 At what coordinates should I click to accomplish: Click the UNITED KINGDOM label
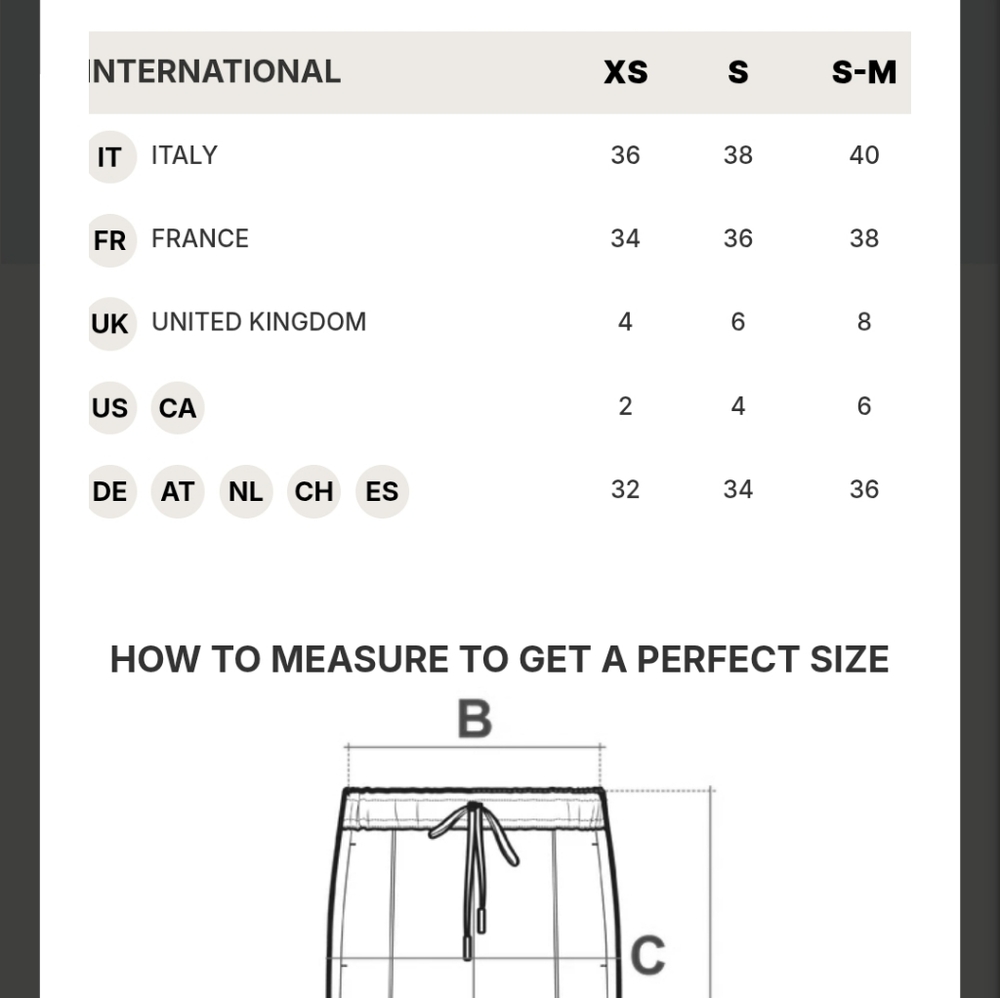click(259, 322)
